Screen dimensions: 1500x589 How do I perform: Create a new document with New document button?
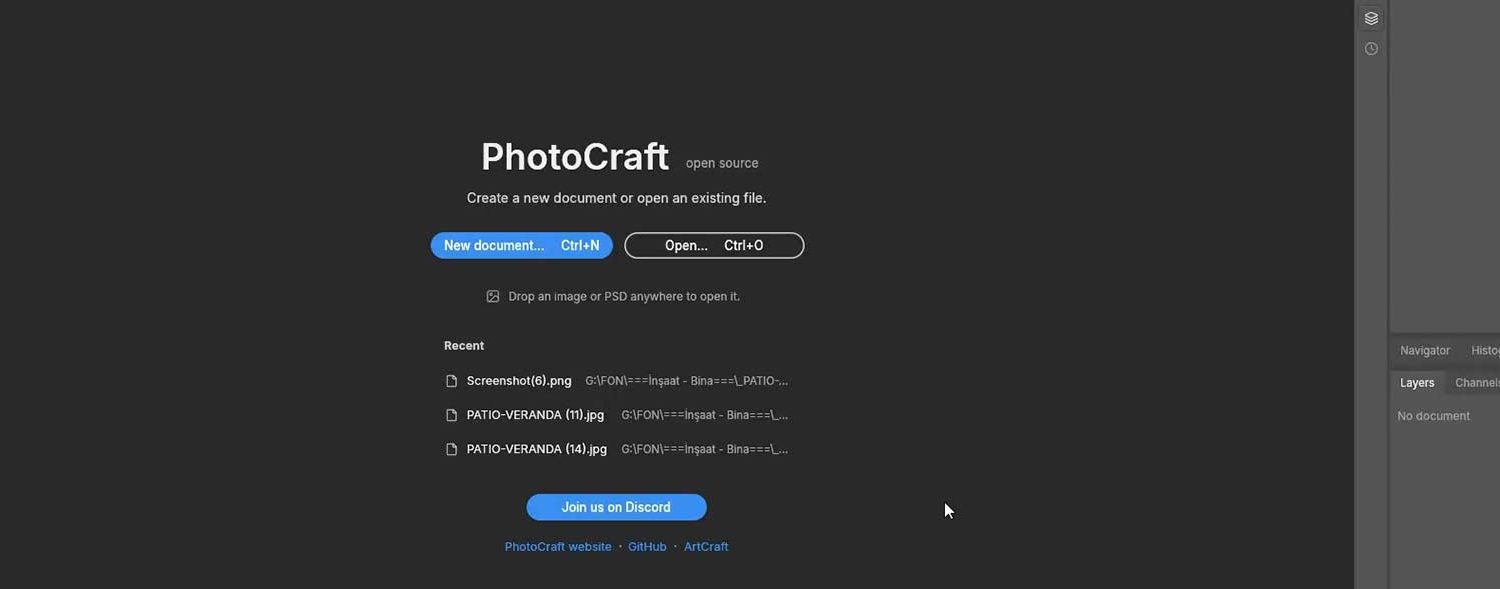pyautogui.click(x=522, y=246)
